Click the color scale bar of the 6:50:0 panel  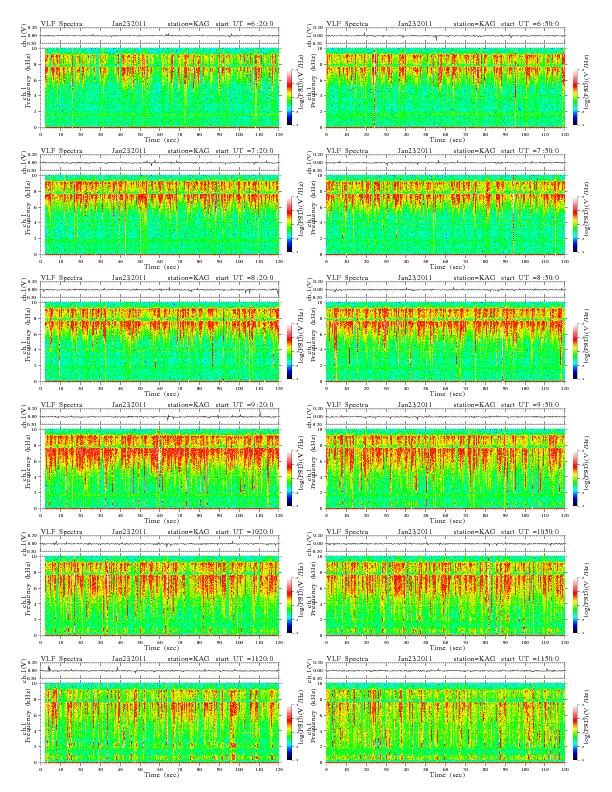tap(576, 97)
